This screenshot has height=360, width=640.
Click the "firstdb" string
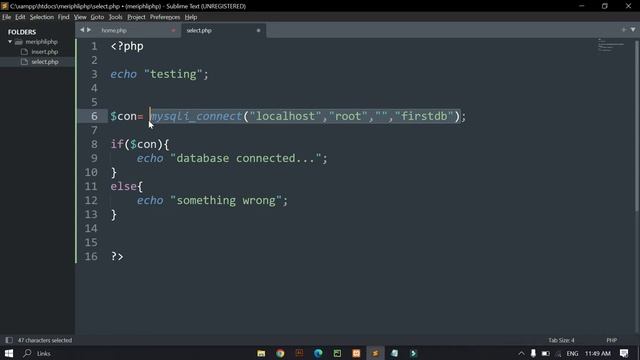pos(424,116)
